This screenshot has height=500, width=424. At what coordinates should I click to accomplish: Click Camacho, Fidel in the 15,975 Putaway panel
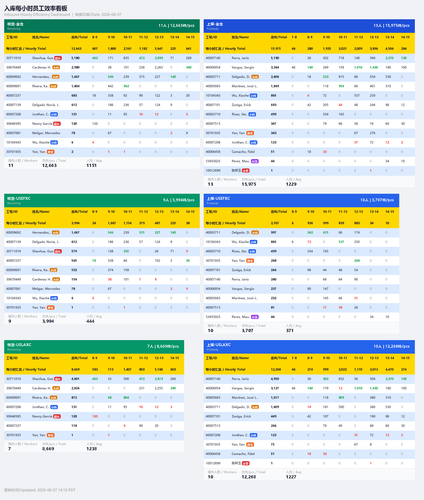click(243, 152)
